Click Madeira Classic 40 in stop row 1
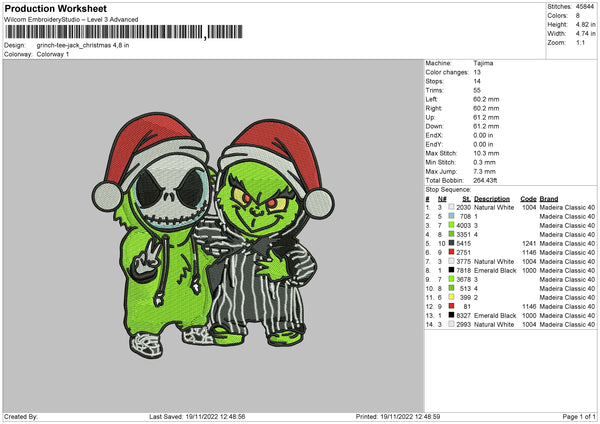 (x=567, y=207)
